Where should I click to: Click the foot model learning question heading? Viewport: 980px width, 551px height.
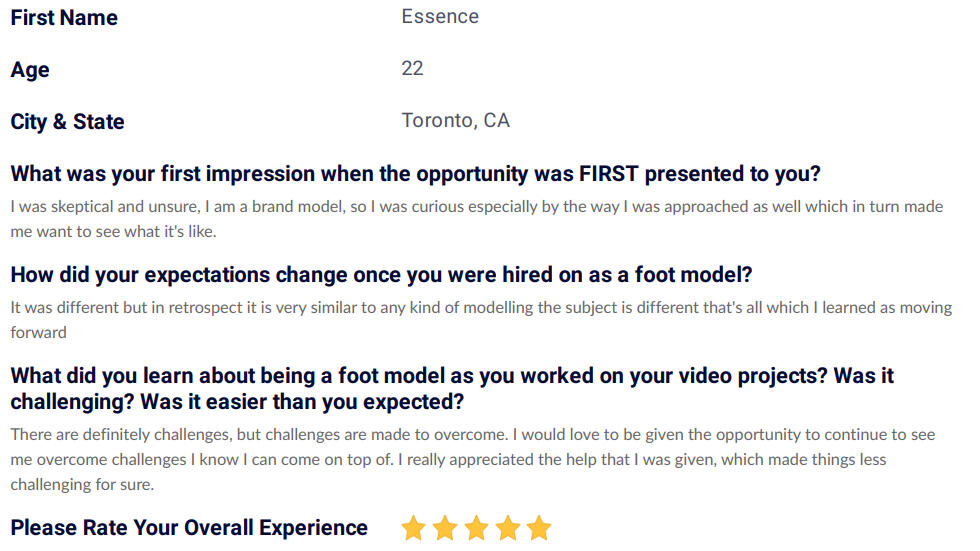(452, 389)
